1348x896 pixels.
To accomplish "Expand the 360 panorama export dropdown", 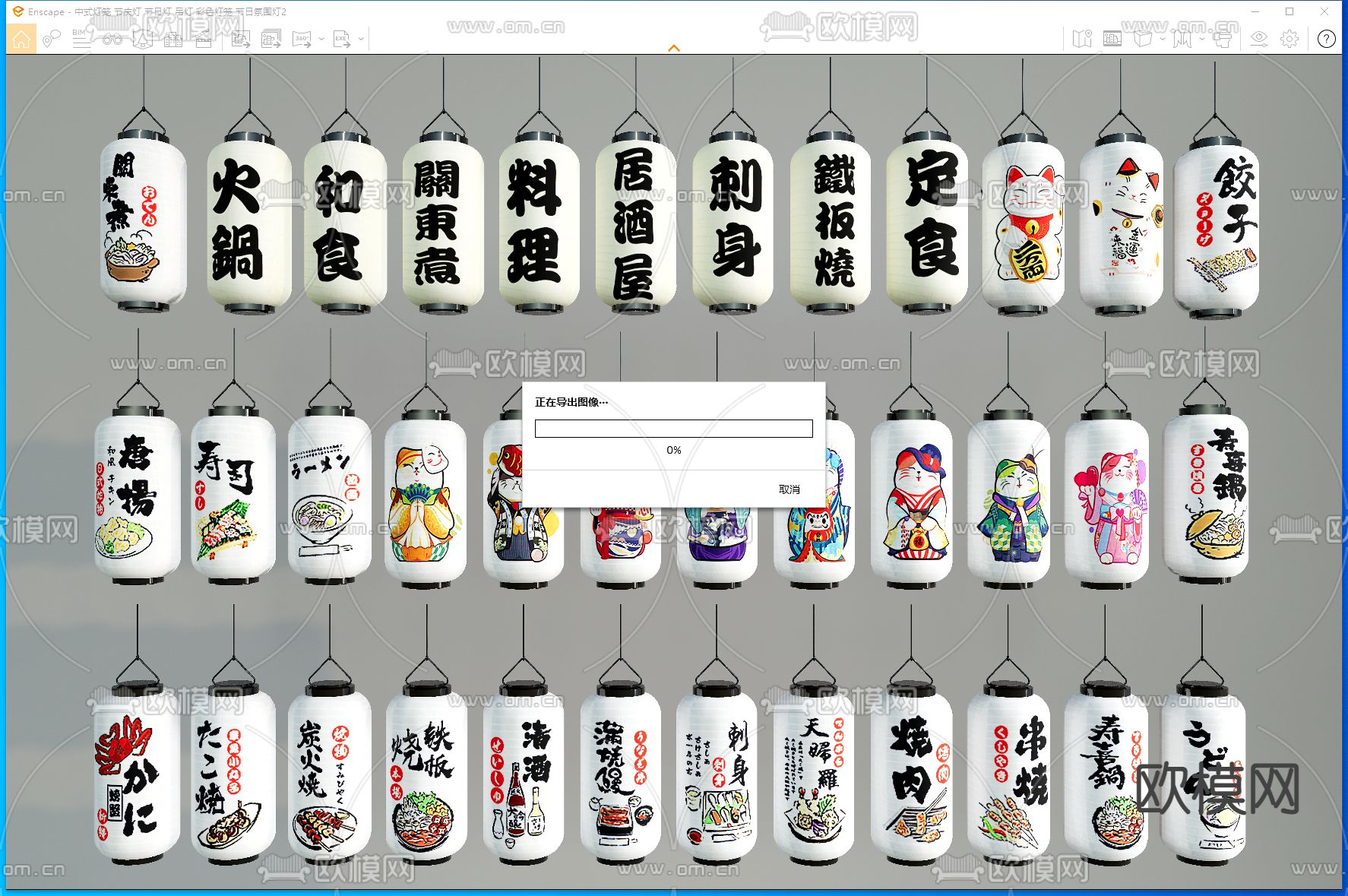I will pos(321,38).
